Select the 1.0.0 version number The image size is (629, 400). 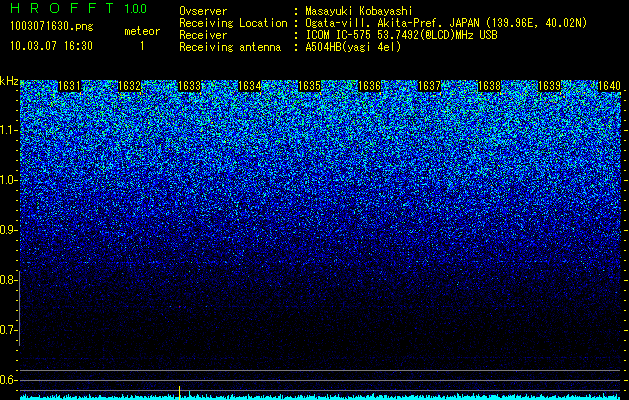(136, 9)
